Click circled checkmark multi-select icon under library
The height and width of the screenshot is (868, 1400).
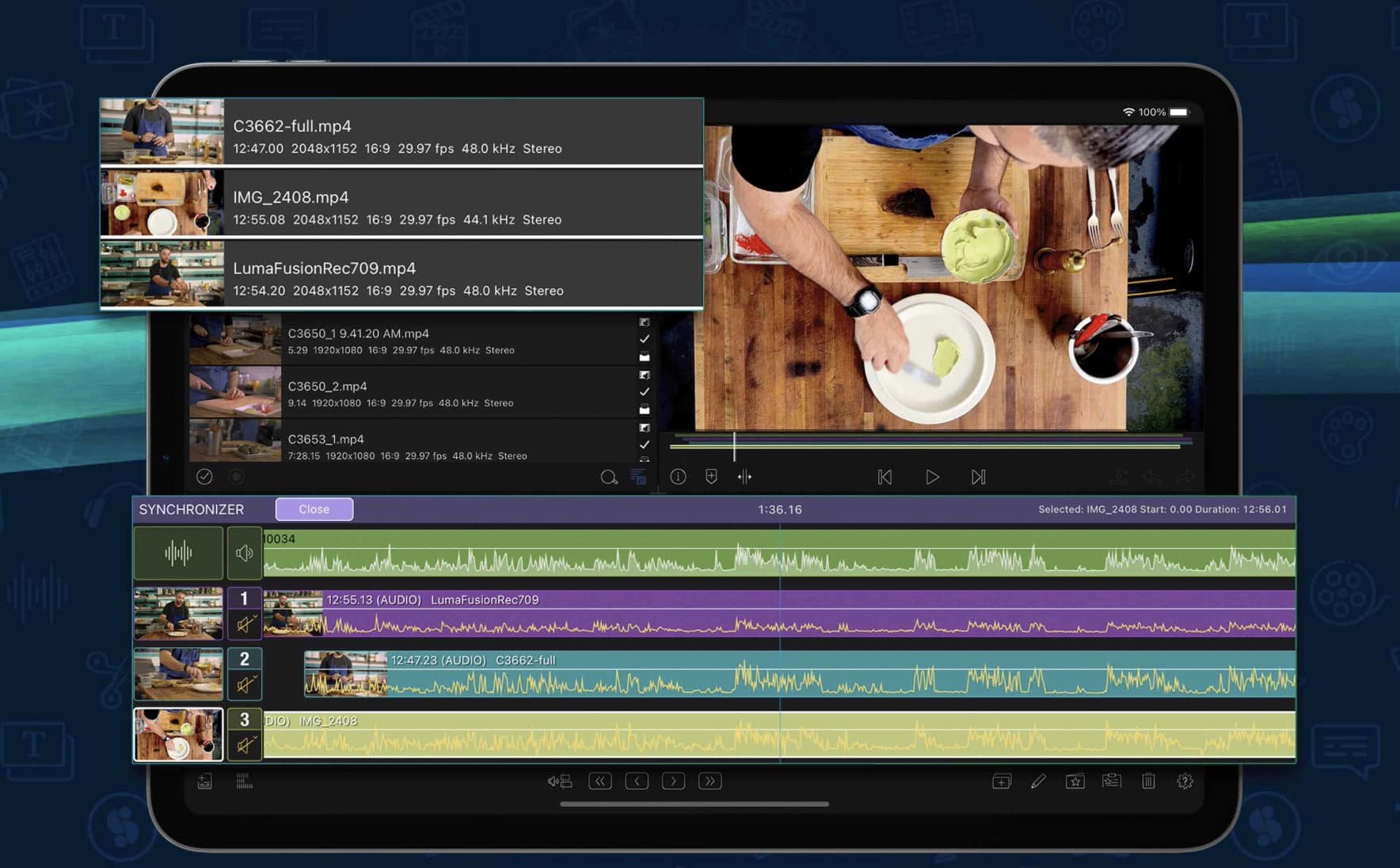204,477
